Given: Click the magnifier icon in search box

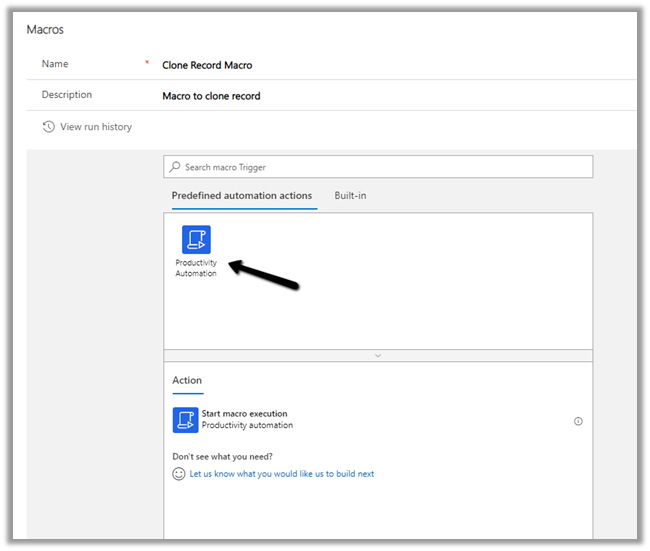Looking at the screenshot, I should tap(176, 167).
